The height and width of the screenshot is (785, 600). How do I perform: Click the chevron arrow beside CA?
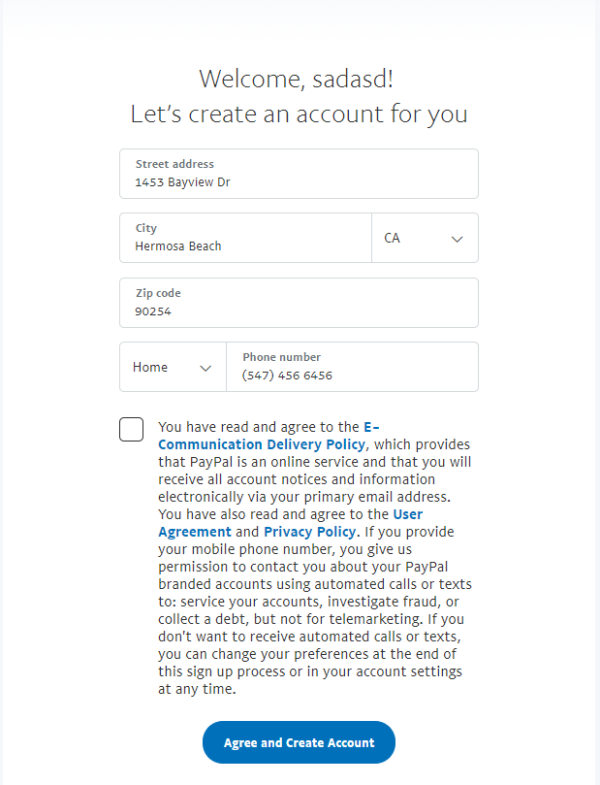[457, 240]
